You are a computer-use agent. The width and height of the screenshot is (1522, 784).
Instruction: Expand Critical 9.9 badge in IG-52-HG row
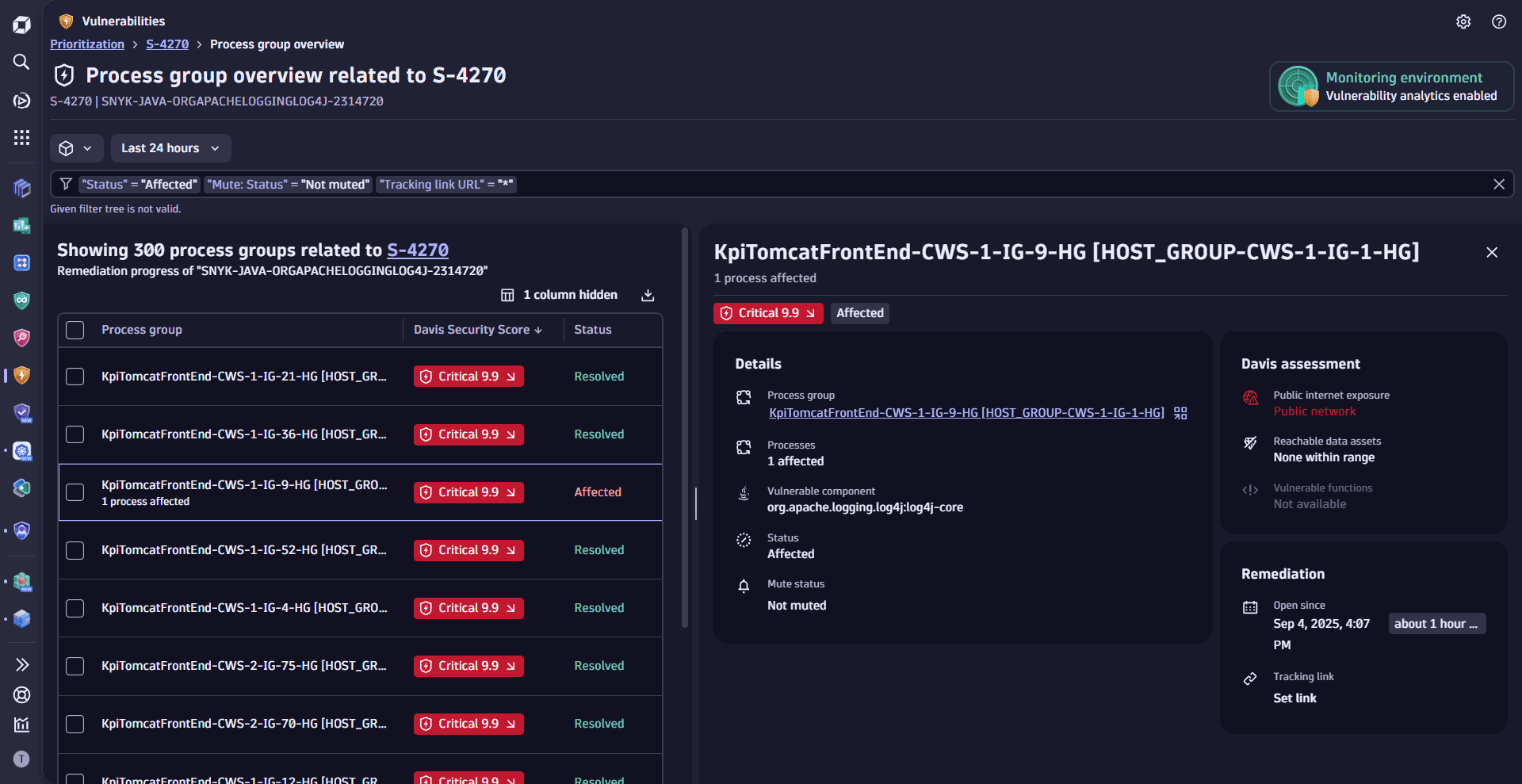click(468, 550)
